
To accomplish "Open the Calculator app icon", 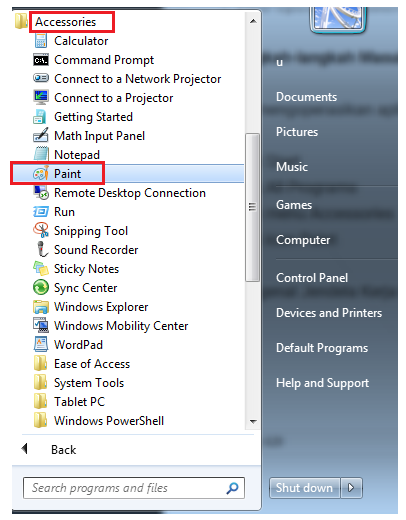I will click(x=41, y=41).
